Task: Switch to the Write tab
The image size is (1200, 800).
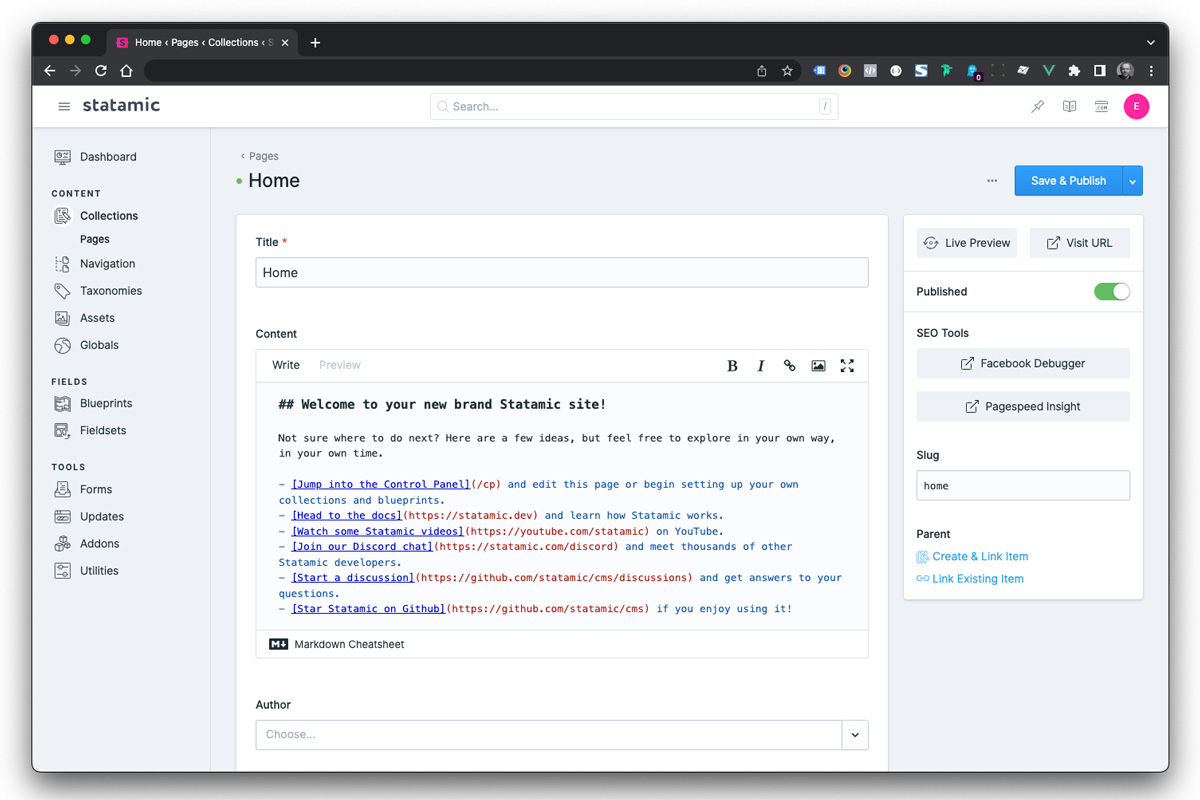Action: click(286, 365)
